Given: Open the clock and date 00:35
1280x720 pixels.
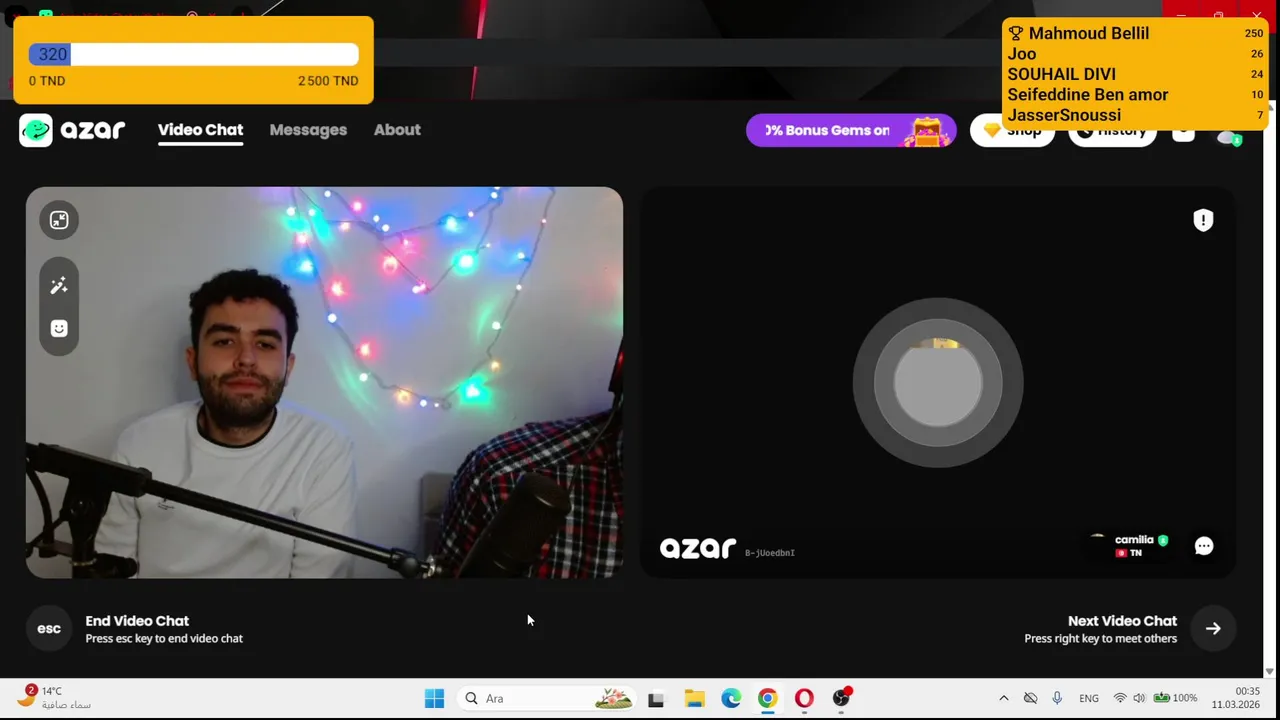Looking at the screenshot, I should [x=1235, y=698].
